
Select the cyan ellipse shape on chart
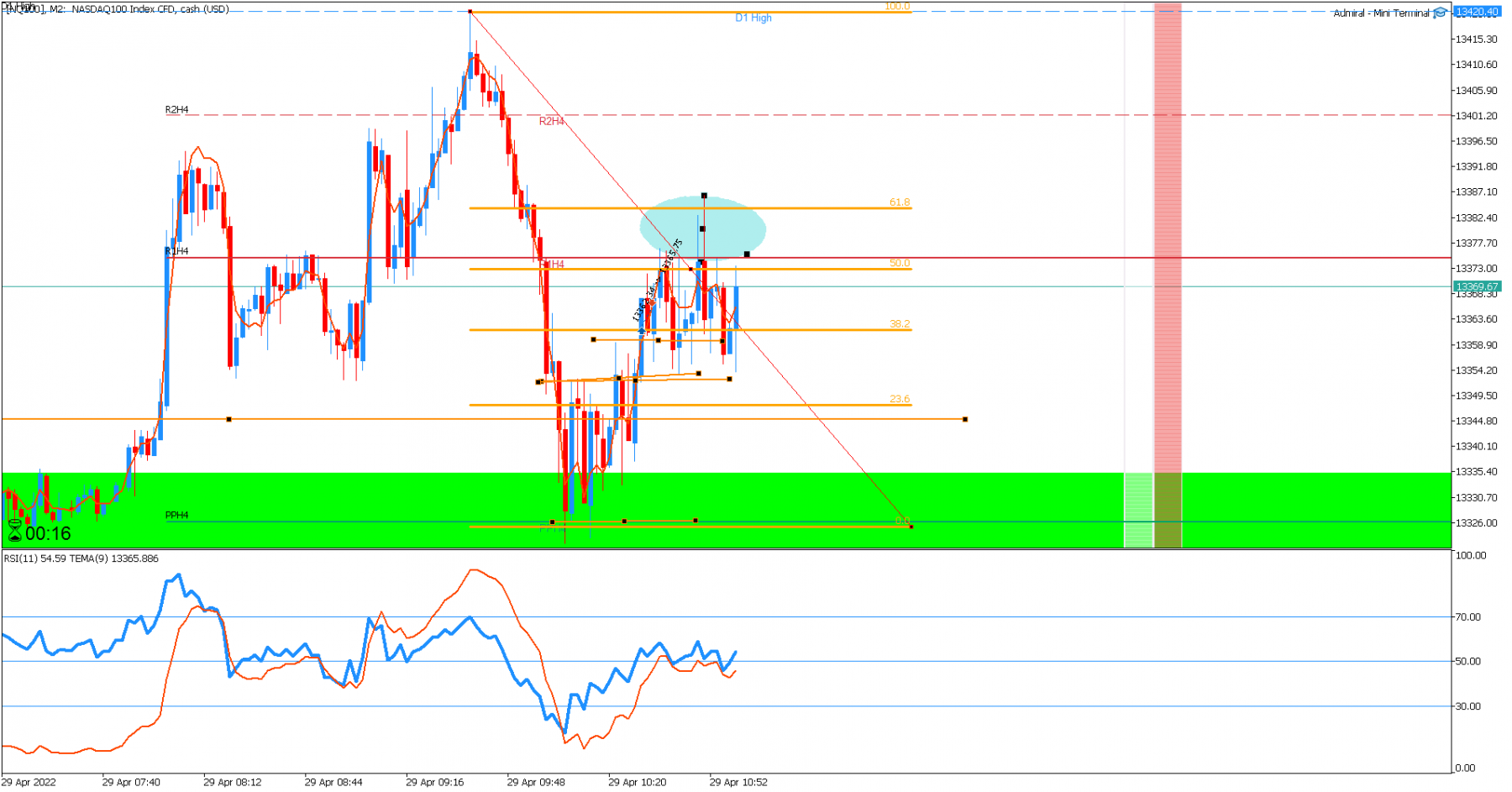click(702, 228)
